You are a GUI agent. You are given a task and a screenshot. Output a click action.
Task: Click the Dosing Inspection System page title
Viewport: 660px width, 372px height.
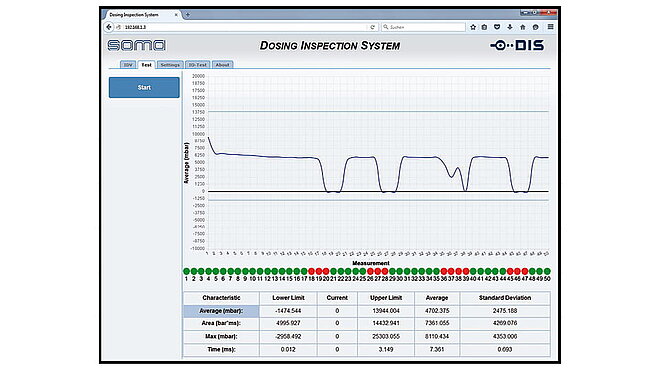[330, 45]
